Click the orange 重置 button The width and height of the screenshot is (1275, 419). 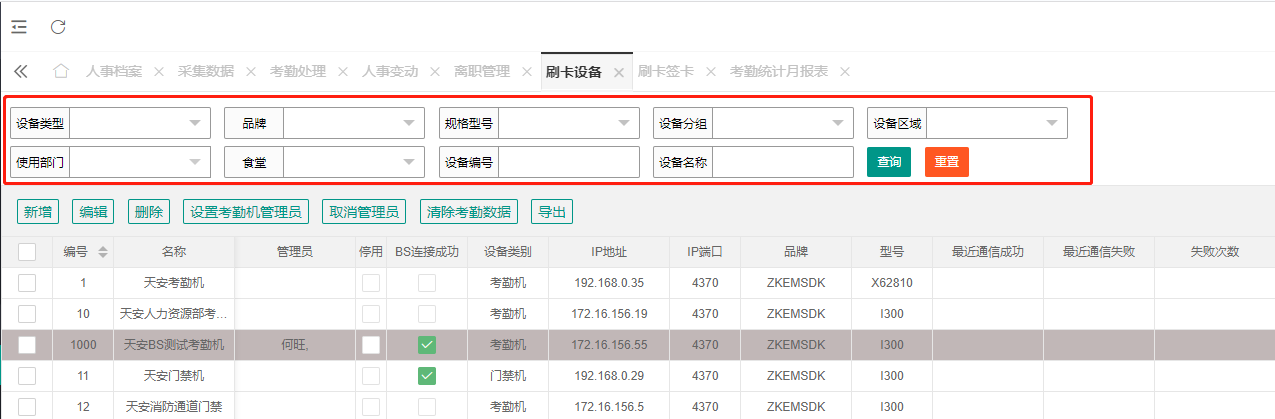946,162
